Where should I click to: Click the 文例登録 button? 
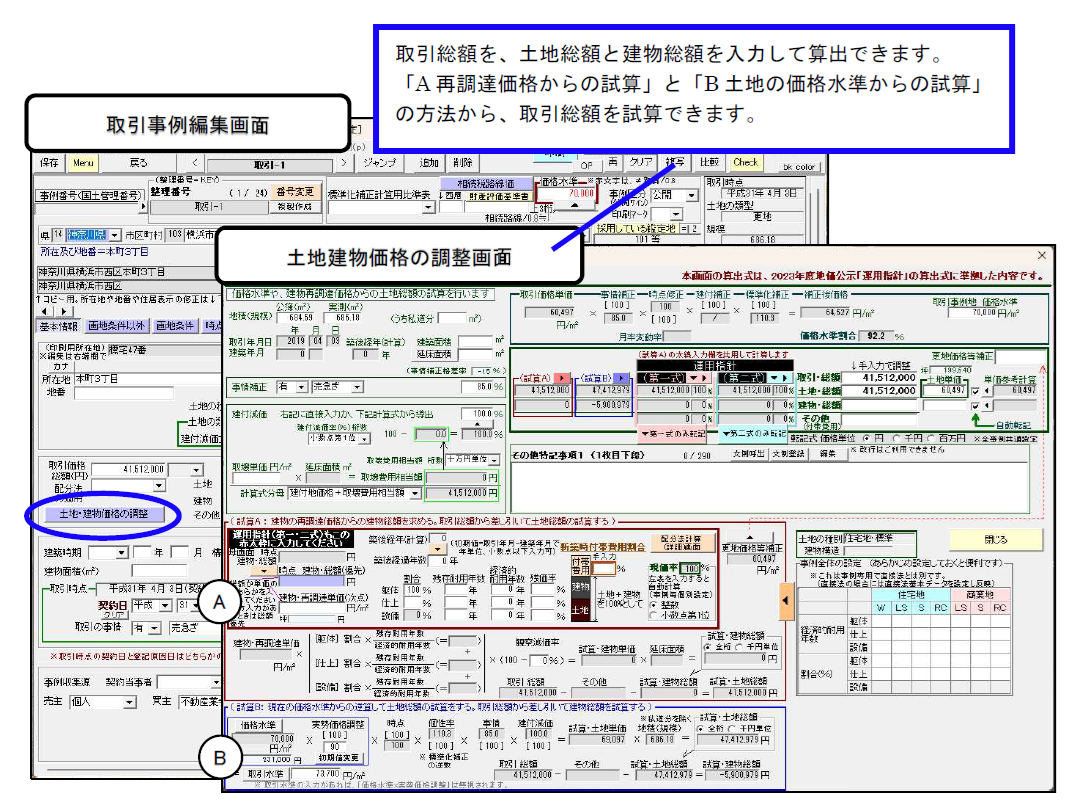788,453
